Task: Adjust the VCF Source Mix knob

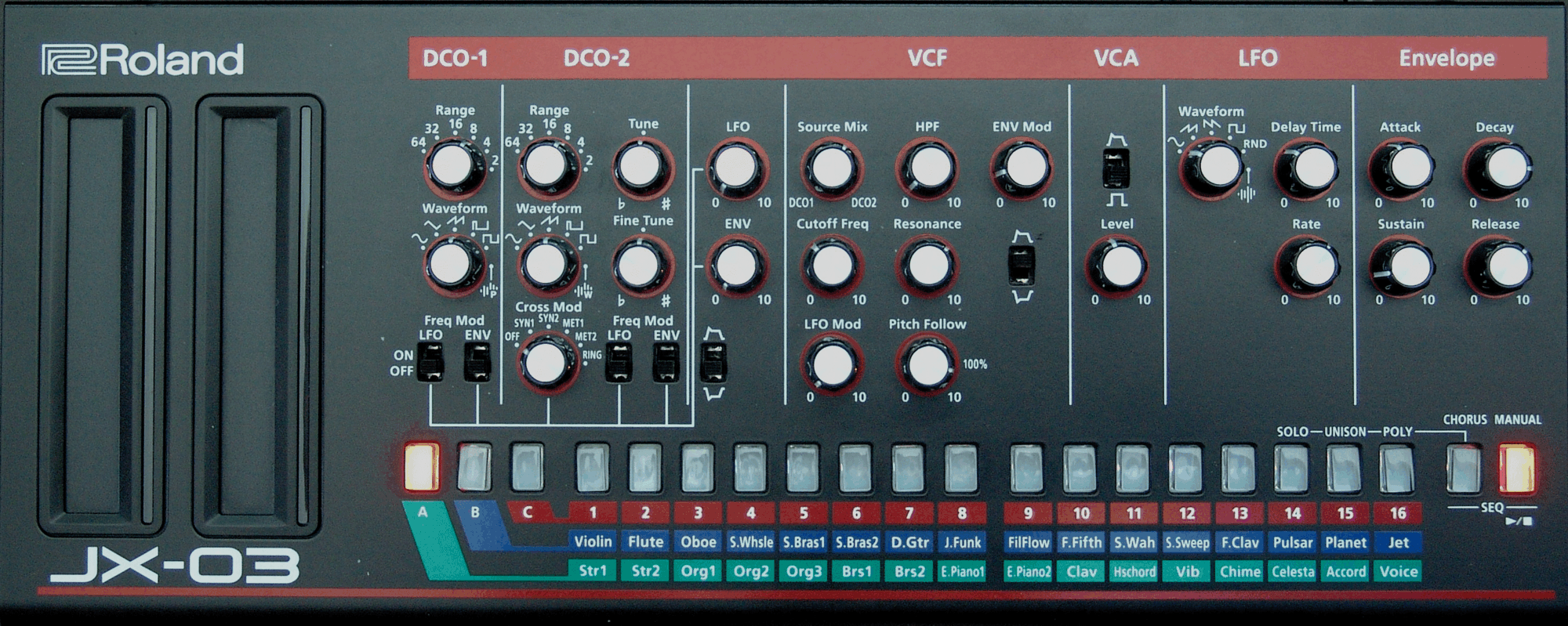Action: (x=831, y=167)
